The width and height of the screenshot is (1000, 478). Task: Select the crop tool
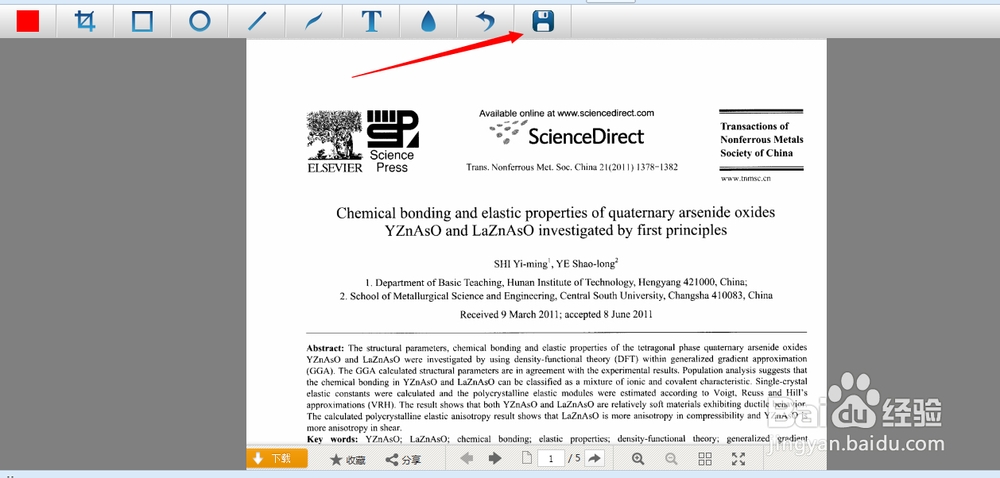coord(85,21)
